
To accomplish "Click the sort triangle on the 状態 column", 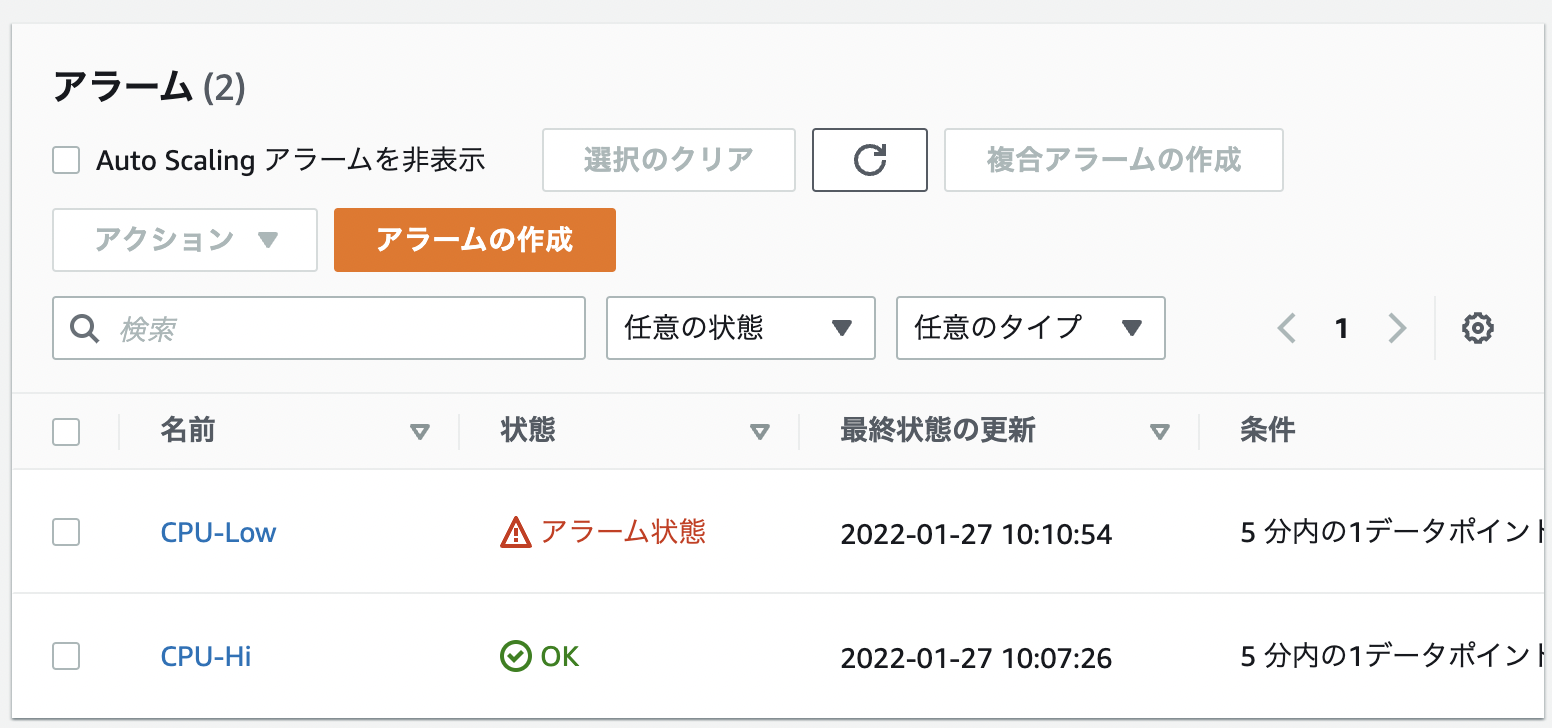I will click(761, 431).
